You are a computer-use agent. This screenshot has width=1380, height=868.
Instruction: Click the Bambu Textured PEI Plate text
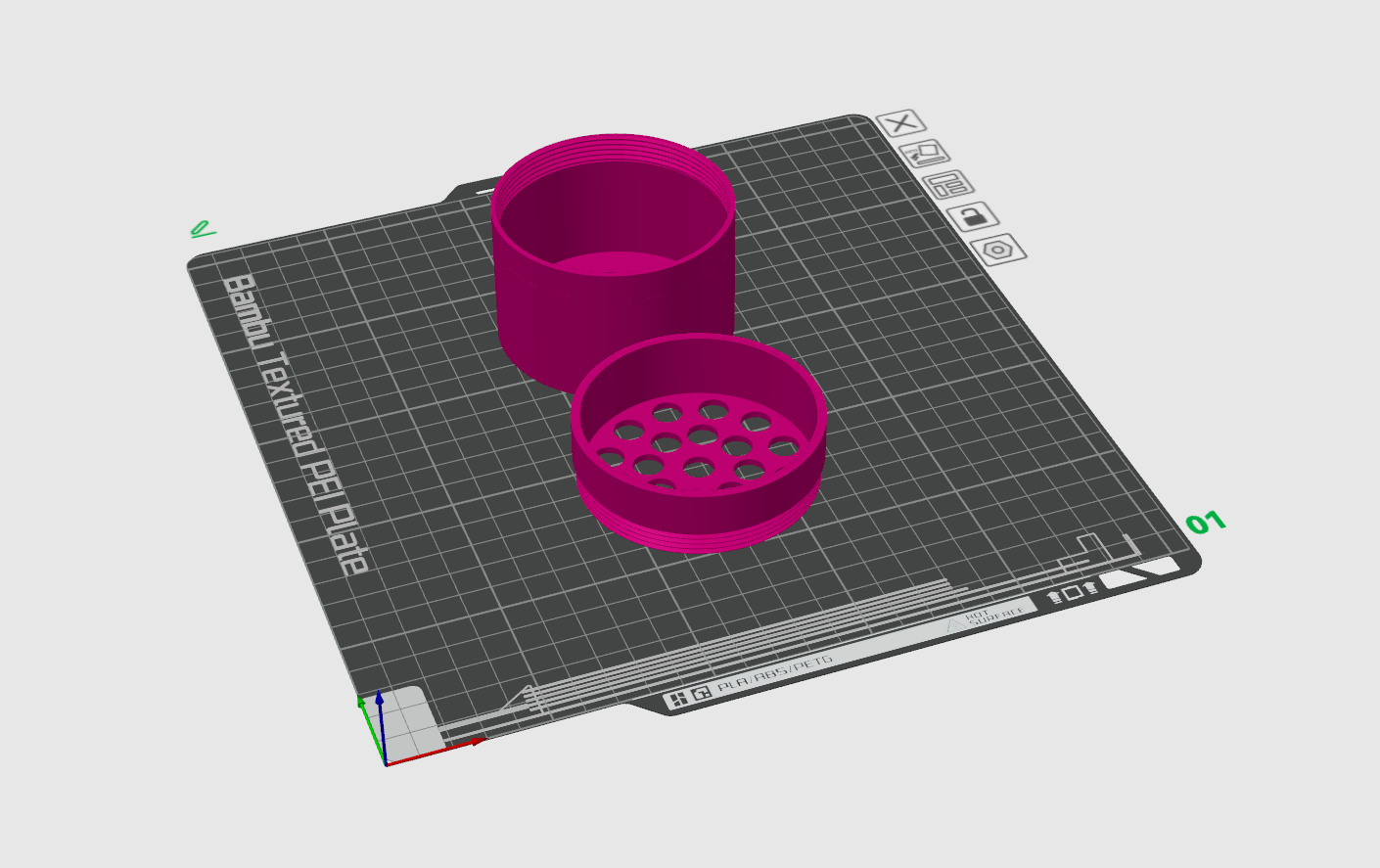tap(294, 421)
